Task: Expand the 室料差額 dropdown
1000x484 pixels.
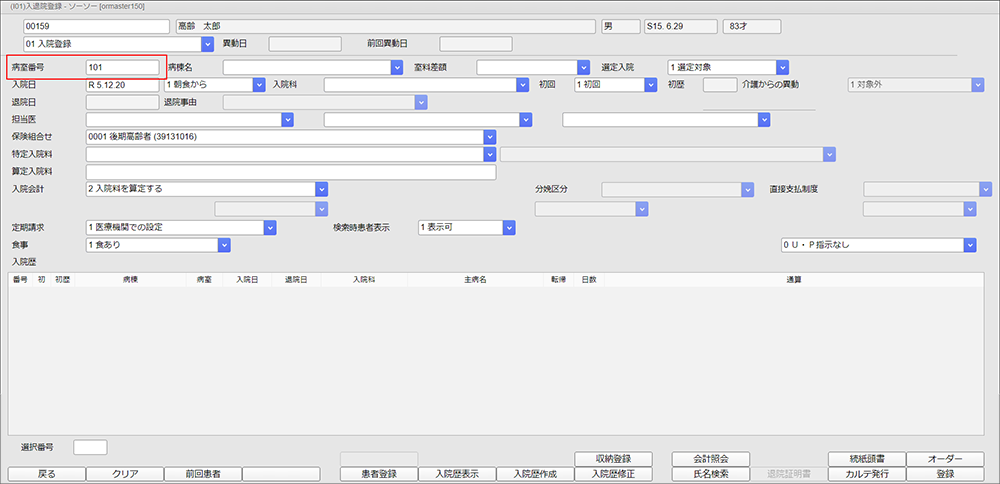Action: coord(584,67)
